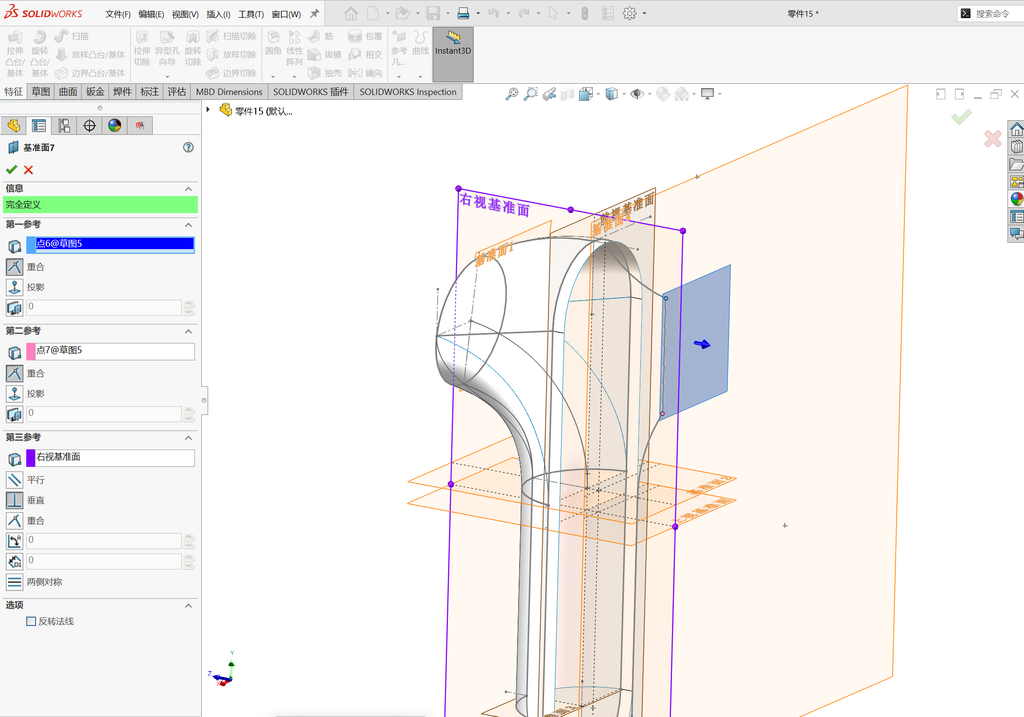Cancel plane with red X in property panel

pyautogui.click(x=28, y=170)
